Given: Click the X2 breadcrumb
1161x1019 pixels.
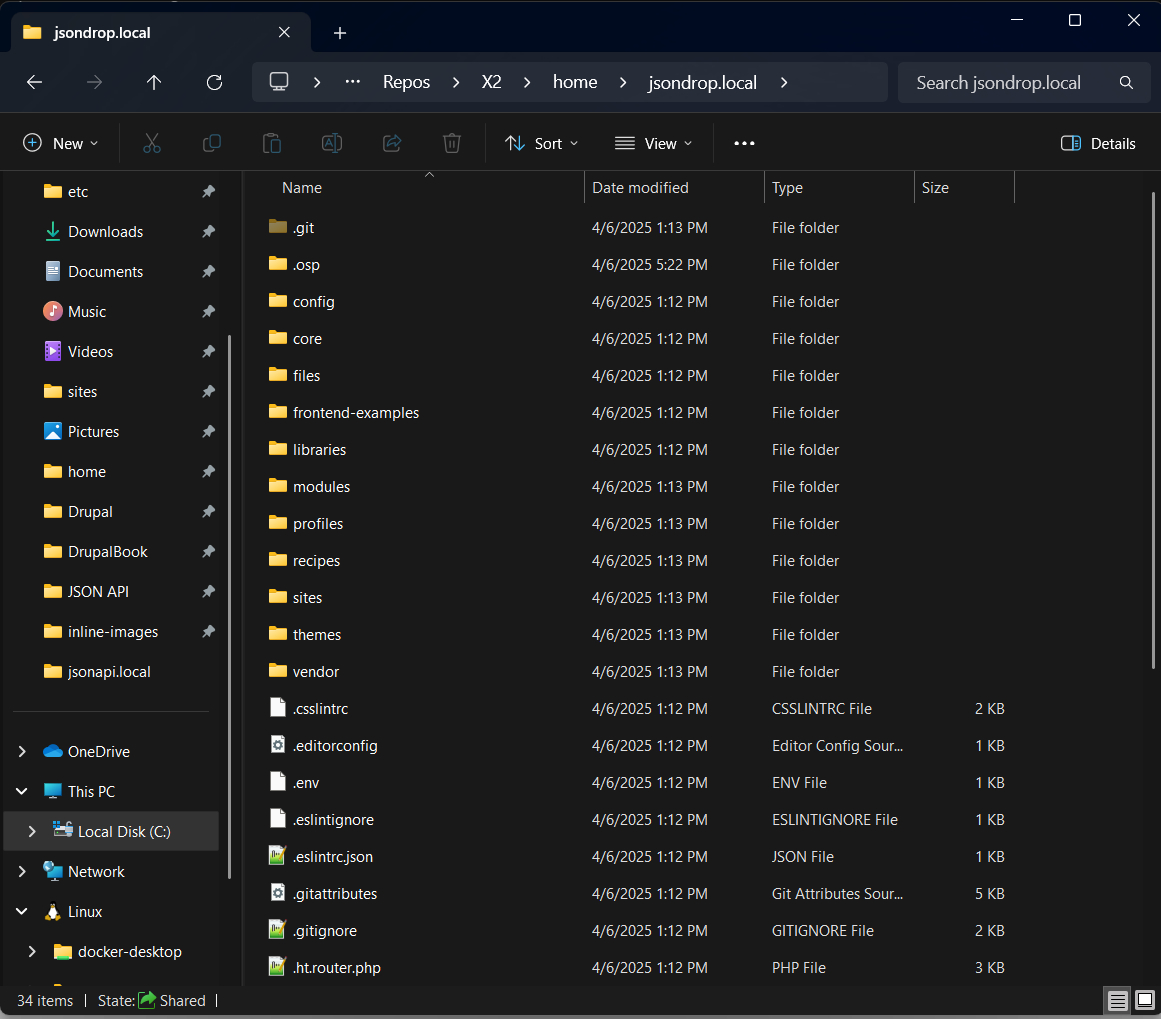Looking at the screenshot, I should 492,82.
